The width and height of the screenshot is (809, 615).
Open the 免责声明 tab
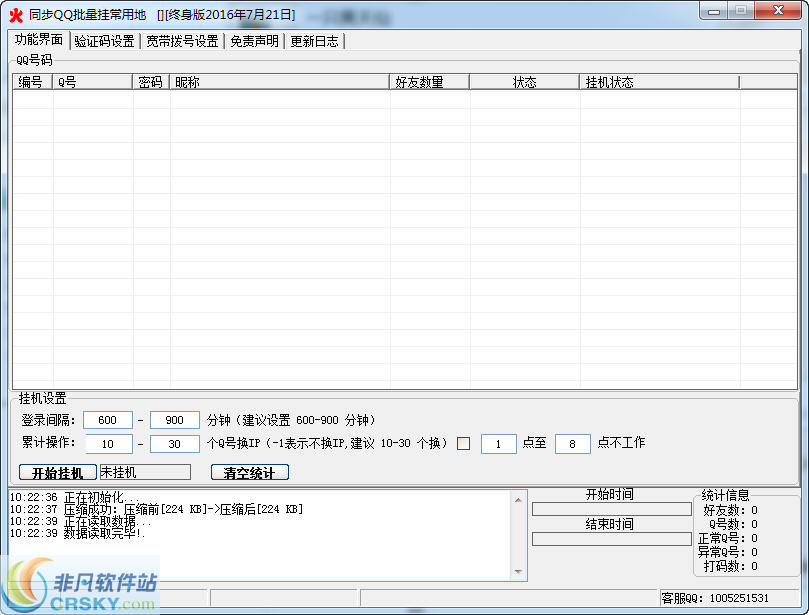click(254, 41)
